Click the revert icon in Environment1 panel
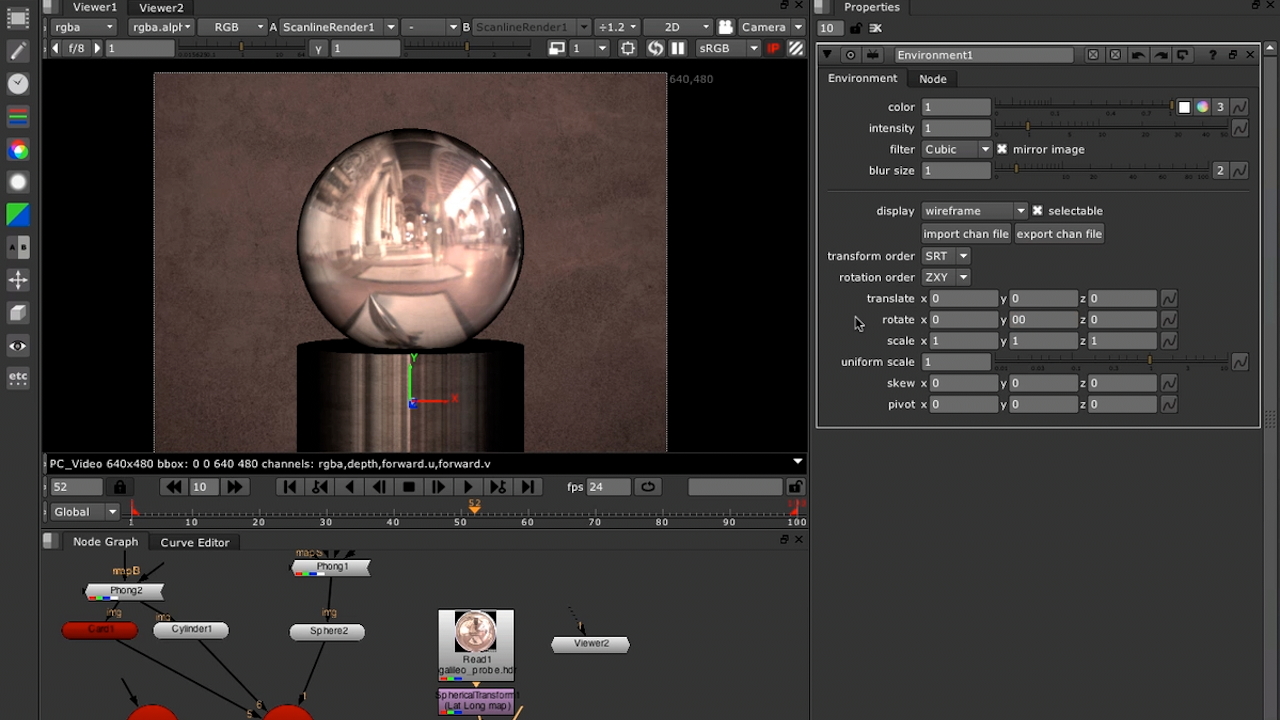The width and height of the screenshot is (1280, 720). point(1183,55)
